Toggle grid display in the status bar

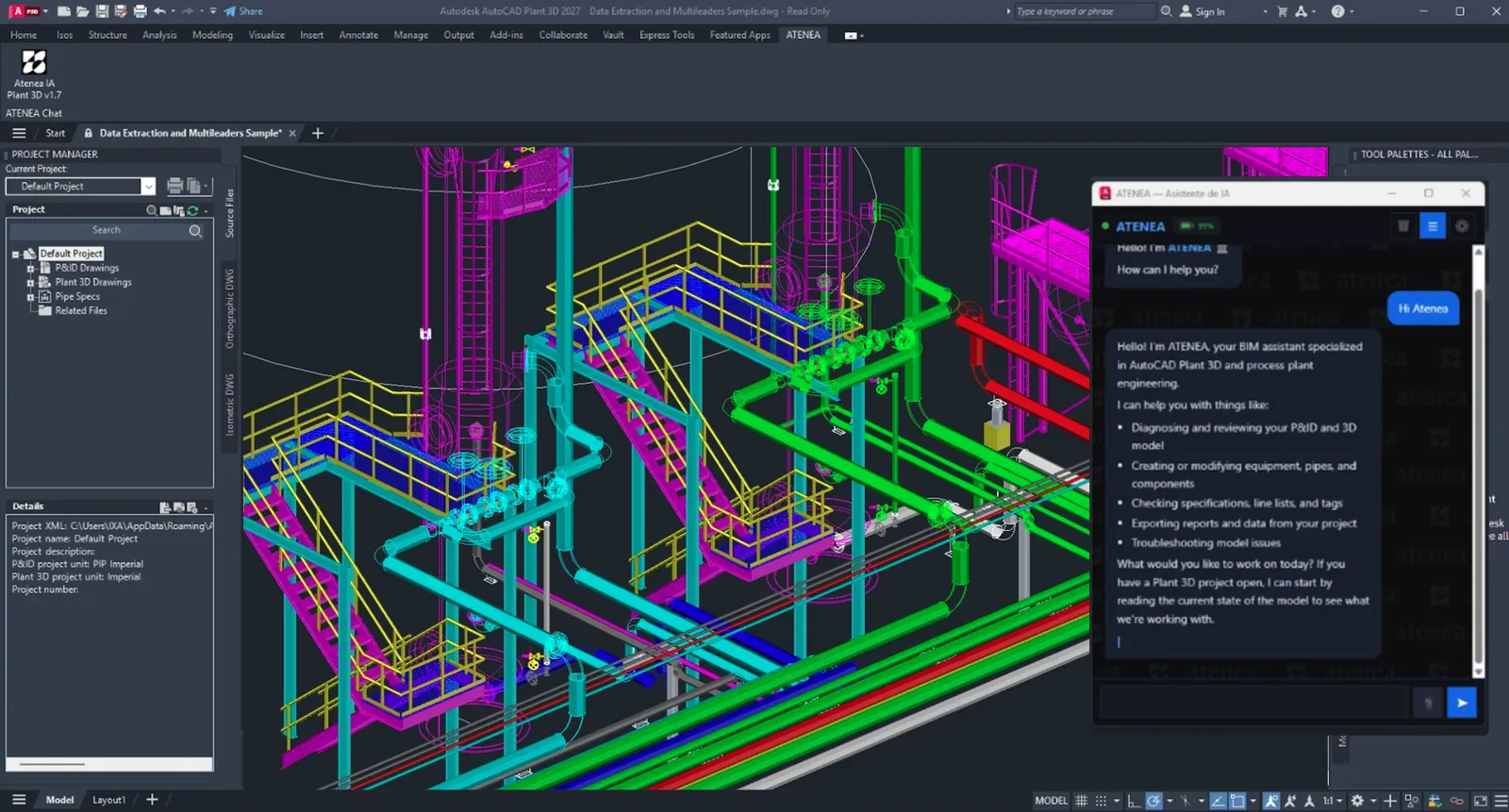point(1082,801)
